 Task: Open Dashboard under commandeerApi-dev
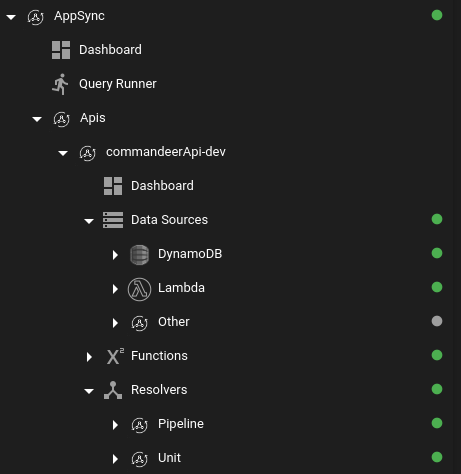click(x=162, y=186)
